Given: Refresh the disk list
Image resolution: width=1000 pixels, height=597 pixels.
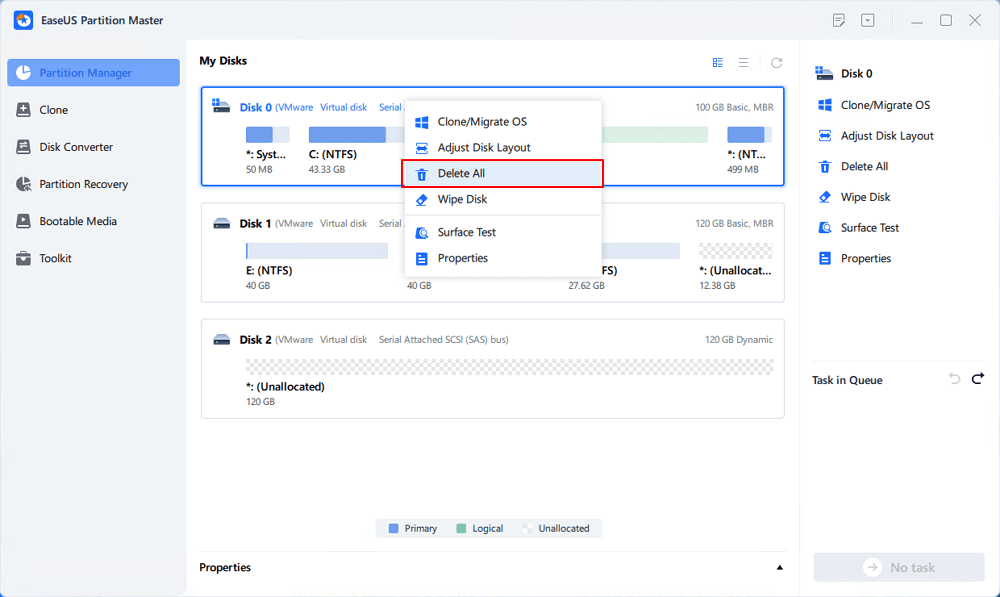Looking at the screenshot, I should coord(776,63).
